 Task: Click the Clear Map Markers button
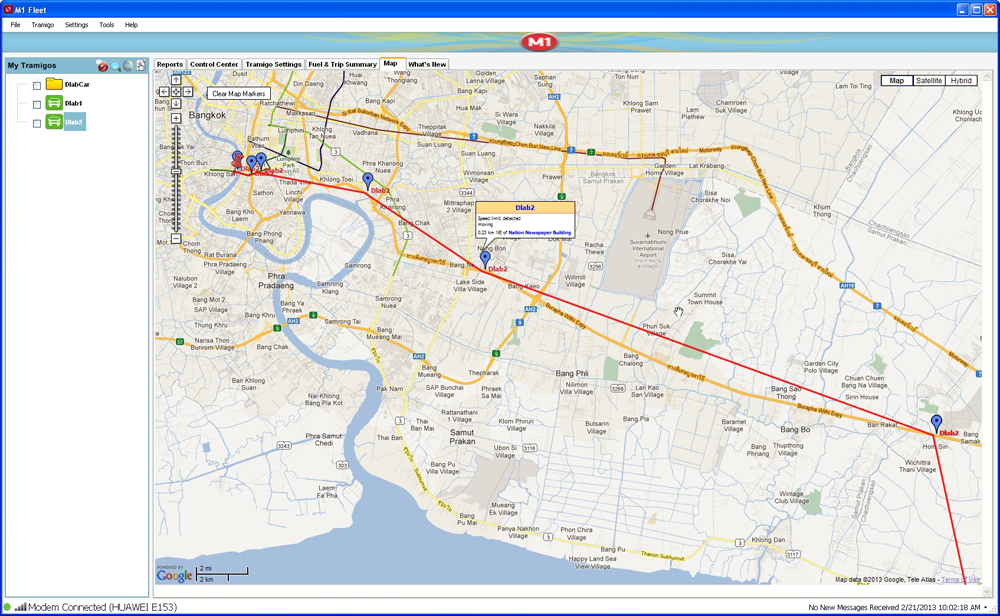point(239,93)
